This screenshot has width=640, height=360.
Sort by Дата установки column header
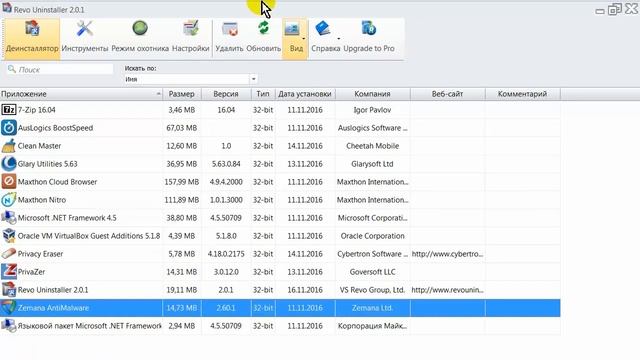[305, 94]
